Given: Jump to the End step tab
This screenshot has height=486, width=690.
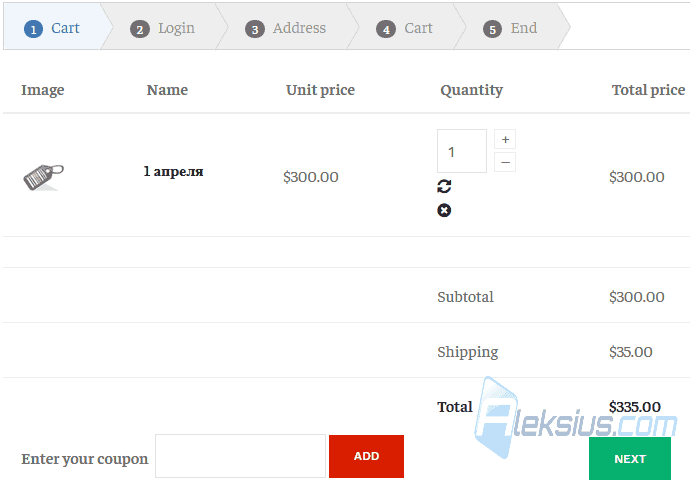Looking at the screenshot, I should point(510,28).
